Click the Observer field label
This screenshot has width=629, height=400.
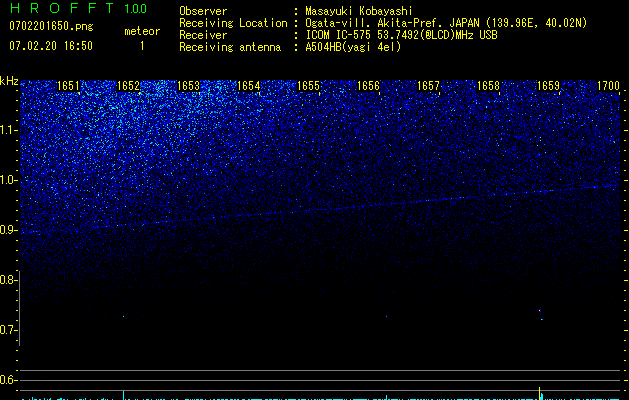pos(203,11)
